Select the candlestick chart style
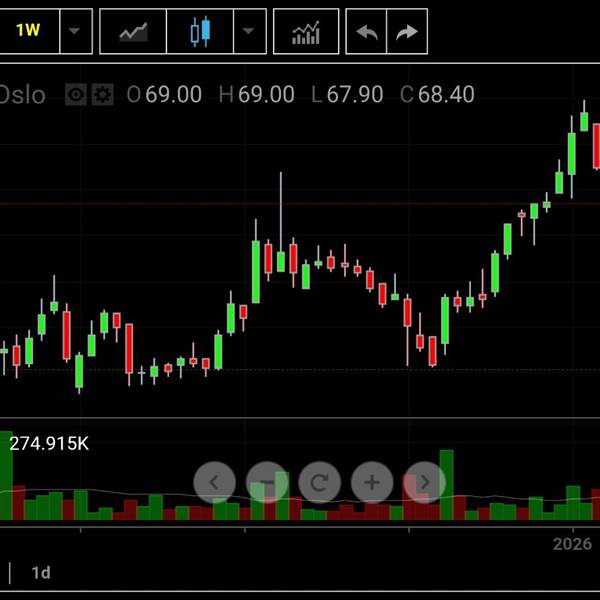The height and width of the screenshot is (600, 600). [200, 31]
